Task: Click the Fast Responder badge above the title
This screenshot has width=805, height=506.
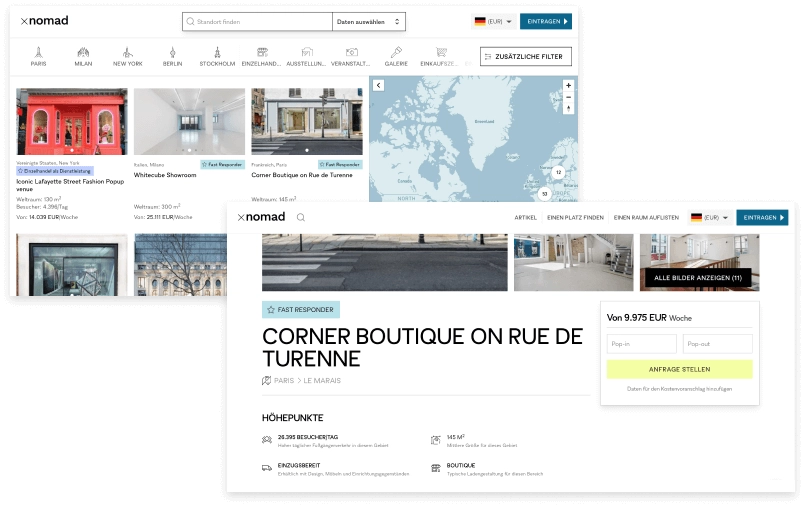Action: tap(301, 309)
